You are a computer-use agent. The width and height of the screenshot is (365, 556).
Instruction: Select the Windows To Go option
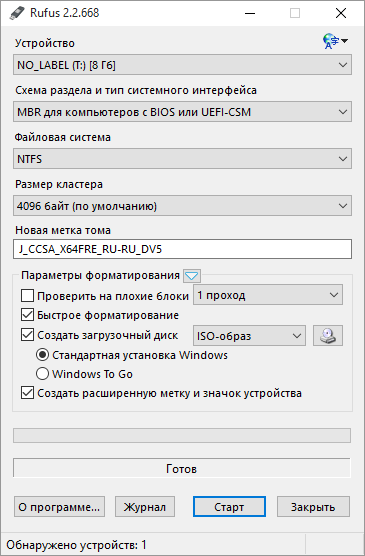(x=42, y=374)
